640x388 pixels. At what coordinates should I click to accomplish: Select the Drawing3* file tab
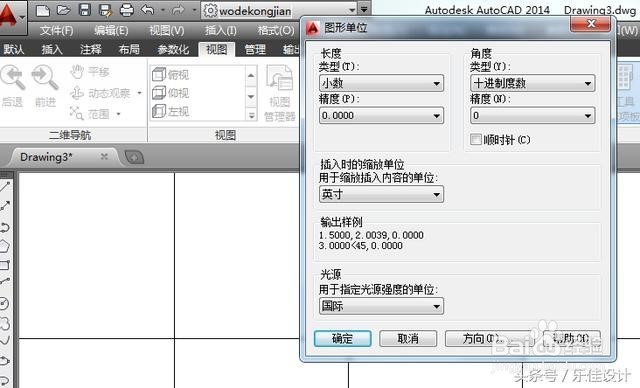point(46,157)
